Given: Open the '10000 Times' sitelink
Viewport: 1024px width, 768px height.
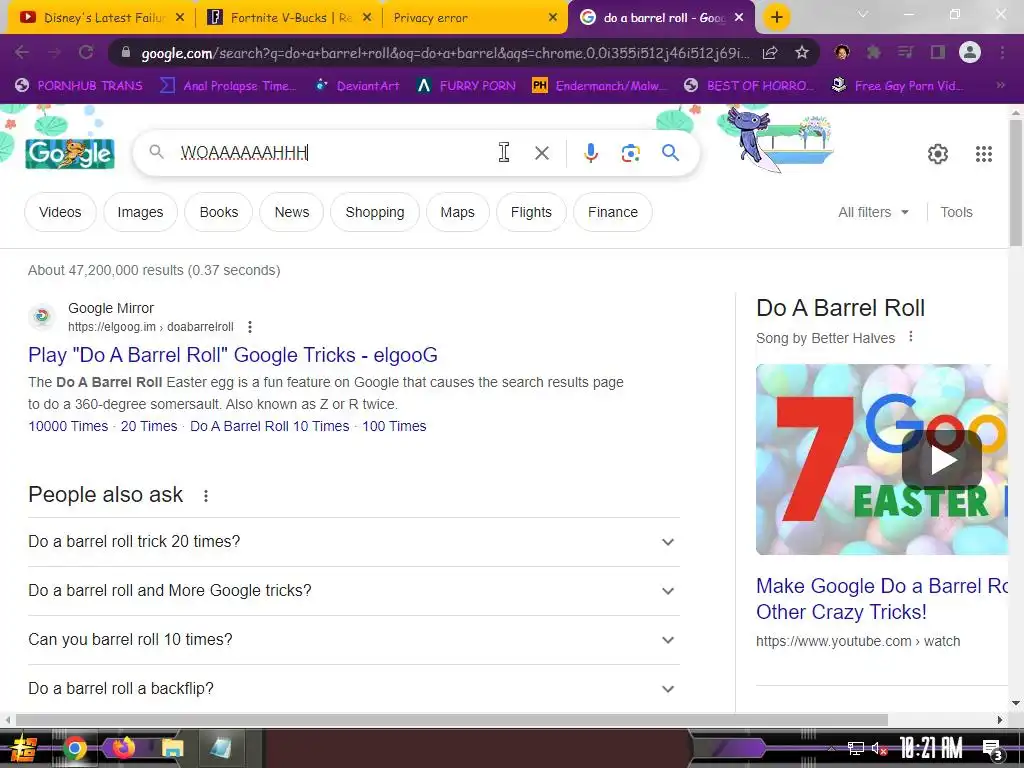Looking at the screenshot, I should point(68,426).
